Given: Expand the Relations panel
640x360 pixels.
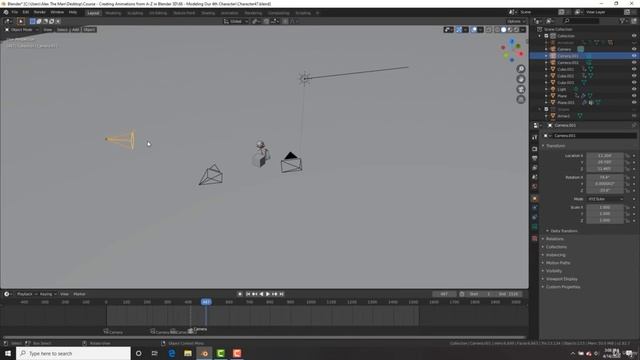Looking at the screenshot, I should click(555, 239).
